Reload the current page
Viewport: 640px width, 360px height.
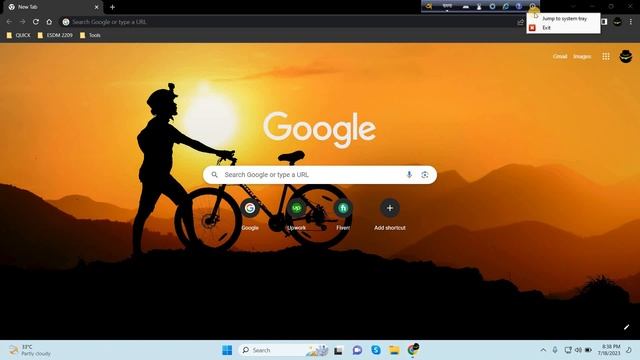tap(36, 22)
